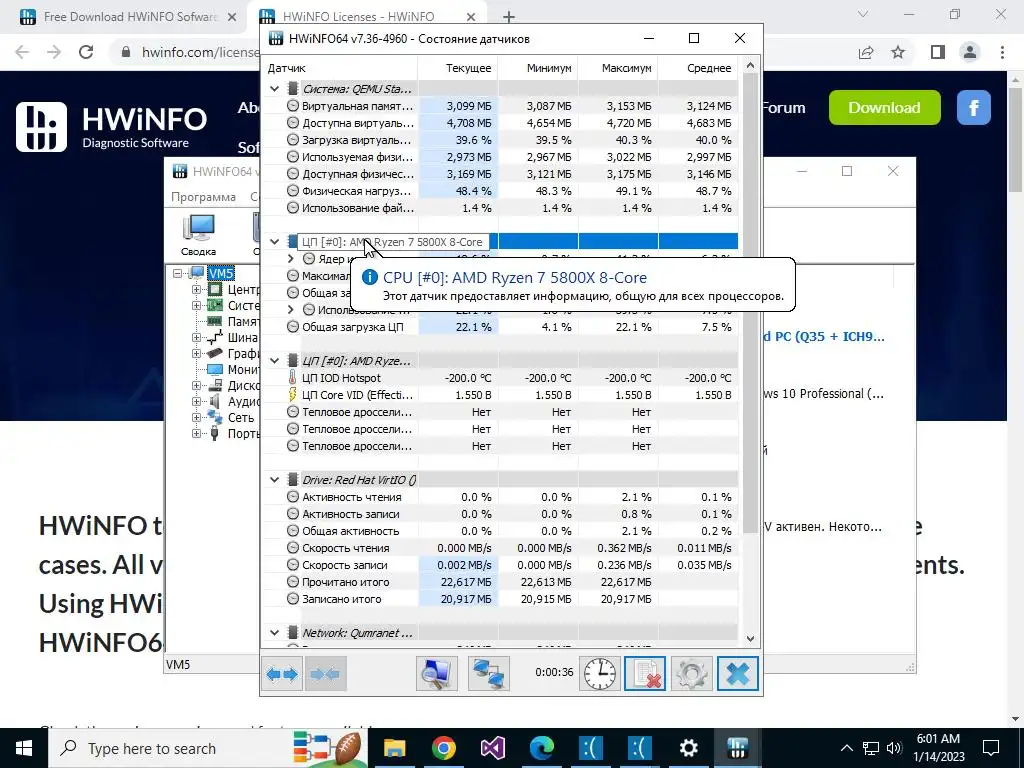
Task: Click thermometer icon of ЦП IOD Hotspot
Action: point(293,378)
